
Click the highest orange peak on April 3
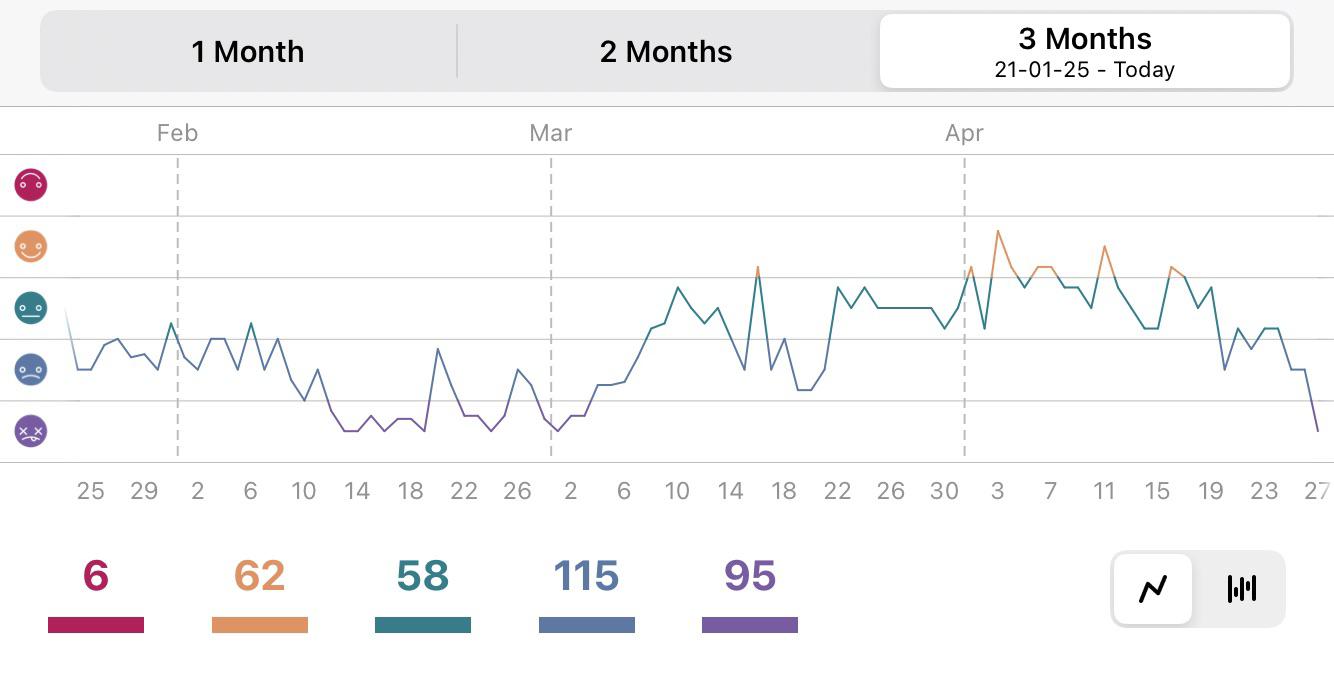pyautogui.click(x=997, y=232)
